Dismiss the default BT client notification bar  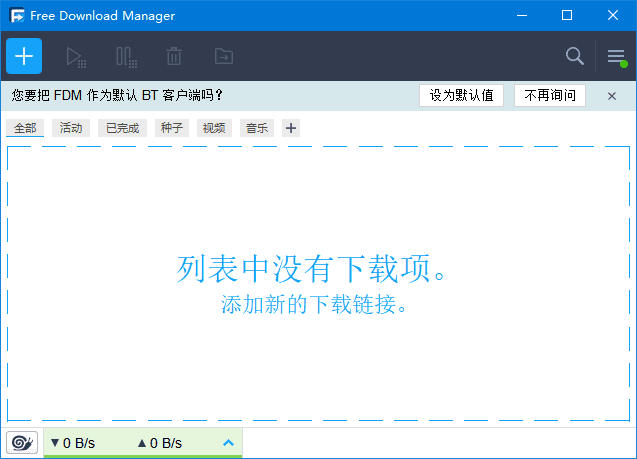[612, 96]
